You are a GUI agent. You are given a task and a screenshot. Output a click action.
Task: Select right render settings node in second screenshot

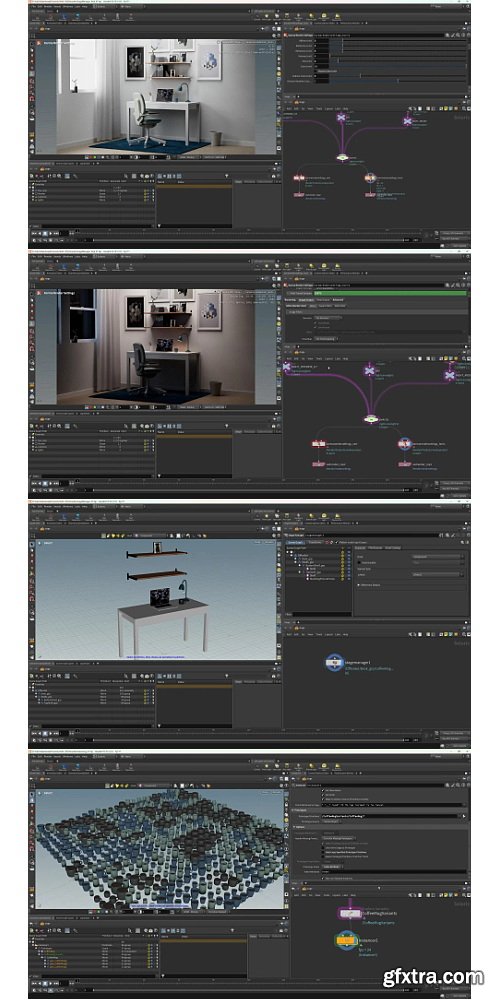[404, 443]
